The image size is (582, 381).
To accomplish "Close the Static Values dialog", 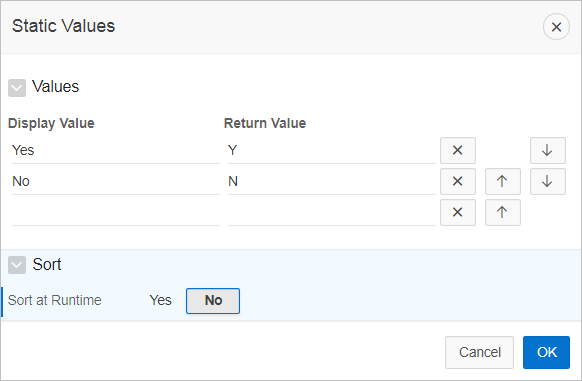I will (x=556, y=27).
